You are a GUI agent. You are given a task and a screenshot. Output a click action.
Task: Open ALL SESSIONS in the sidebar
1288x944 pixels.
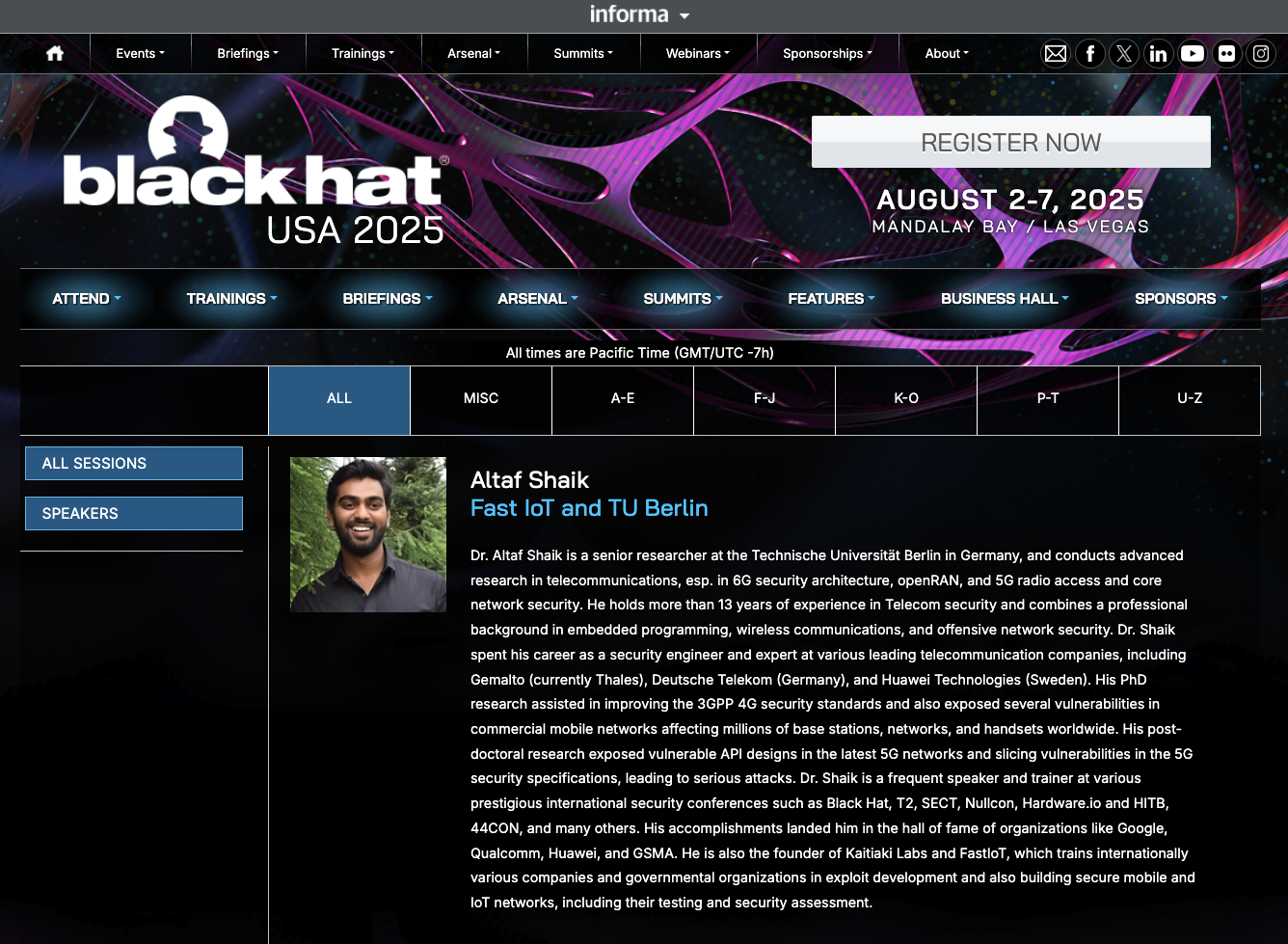click(x=134, y=463)
